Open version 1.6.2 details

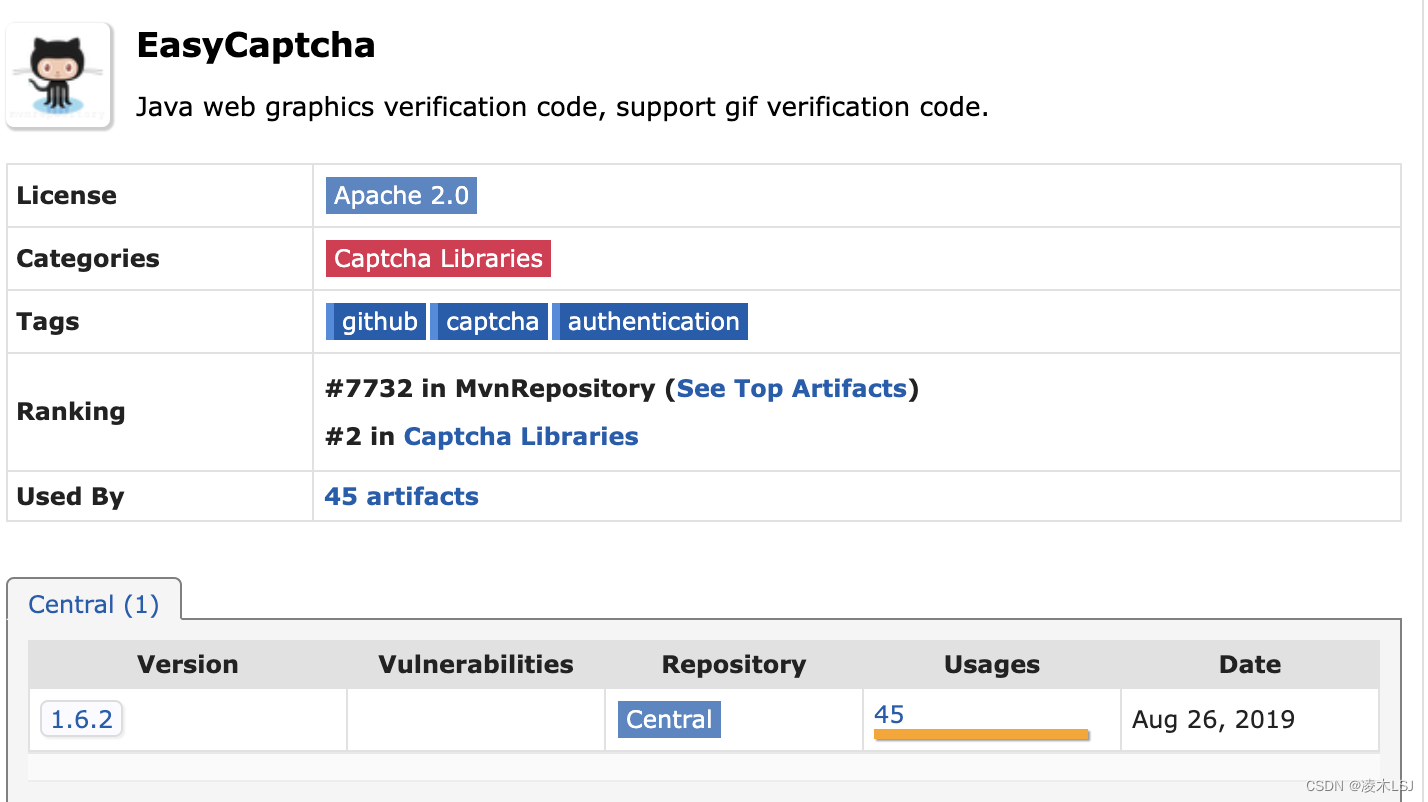coord(80,719)
